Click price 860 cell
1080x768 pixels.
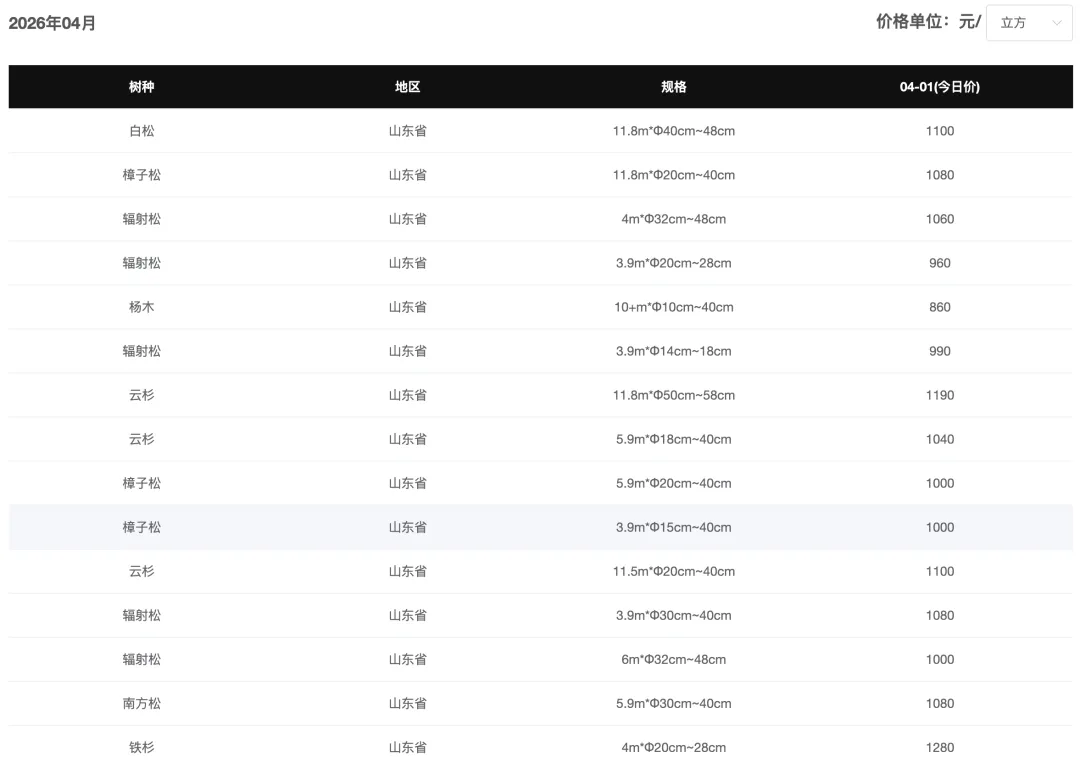tap(939, 307)
